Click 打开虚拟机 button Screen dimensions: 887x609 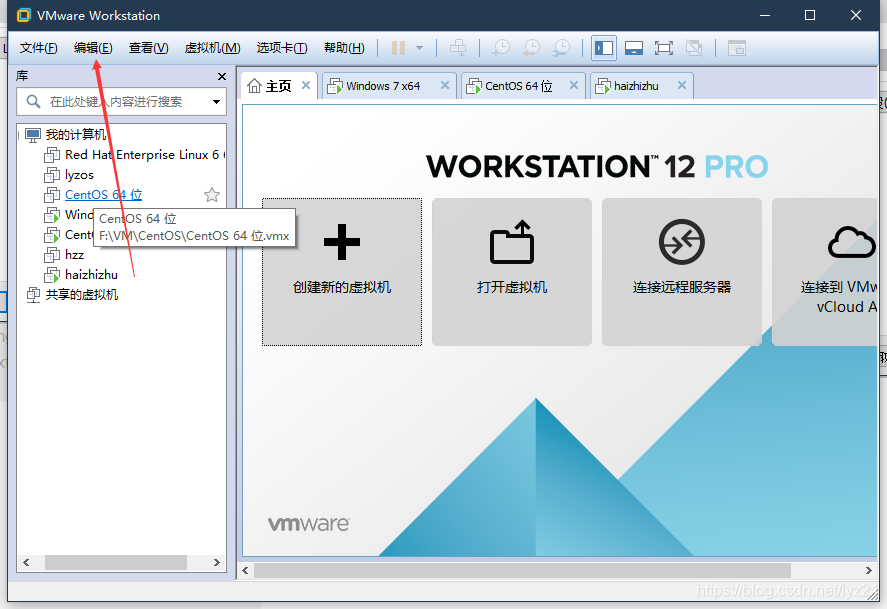(512, 271)
